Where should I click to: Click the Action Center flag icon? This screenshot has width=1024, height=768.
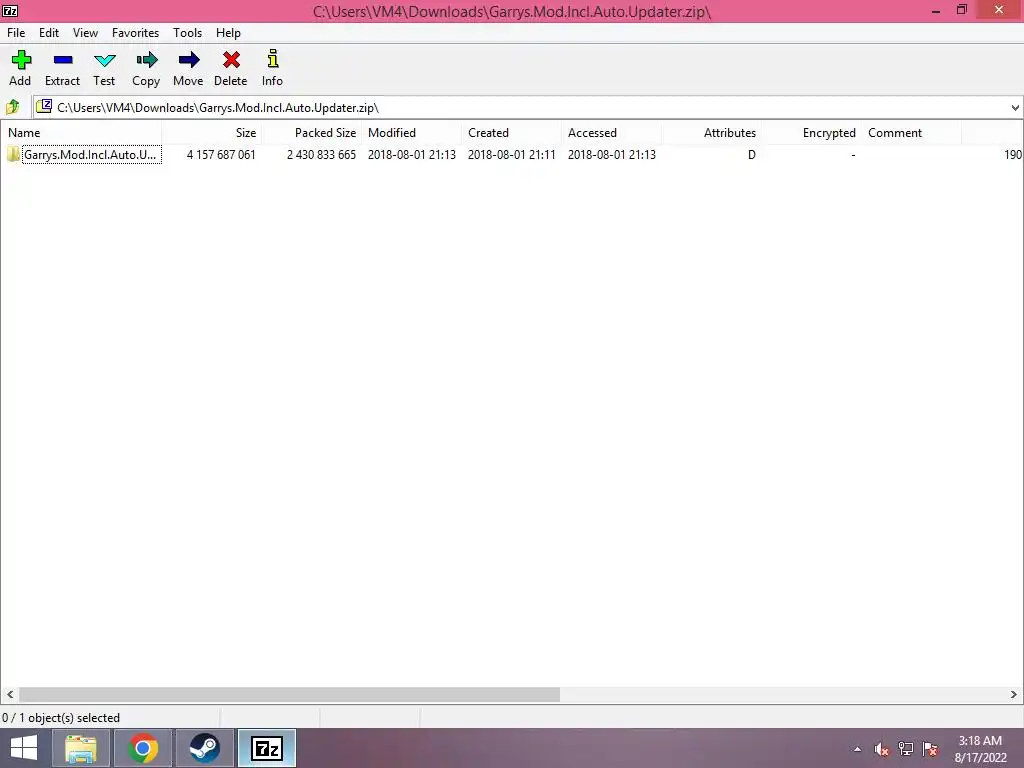tap(930, 749)
